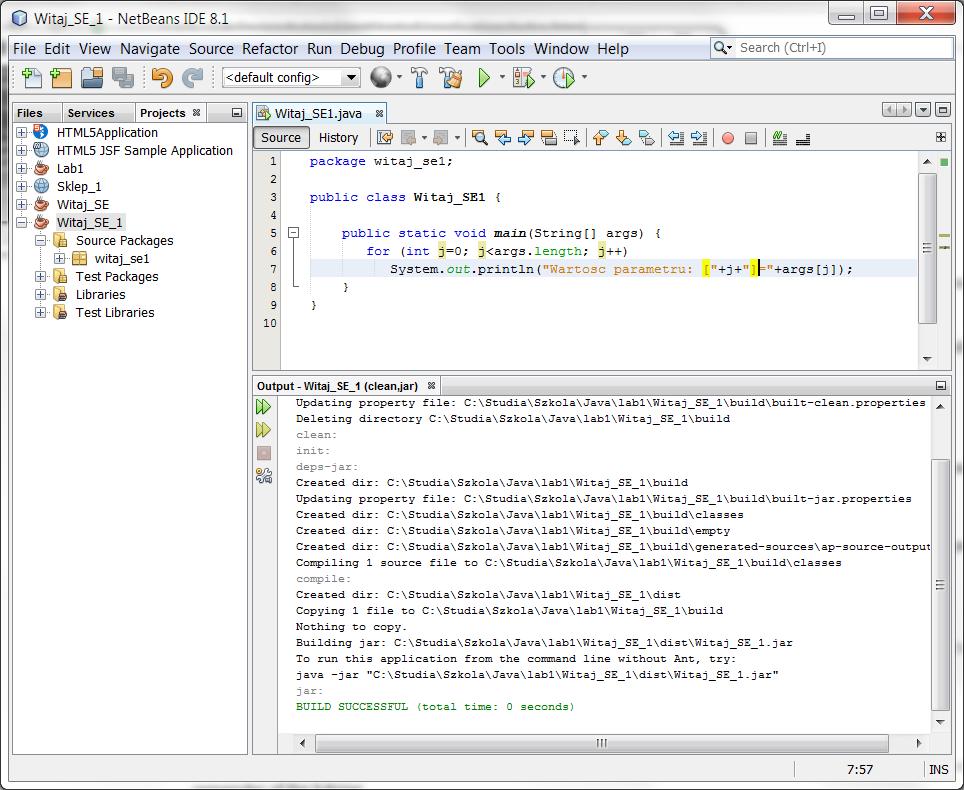Expand the HTML5Application project node

click(22, 132)
